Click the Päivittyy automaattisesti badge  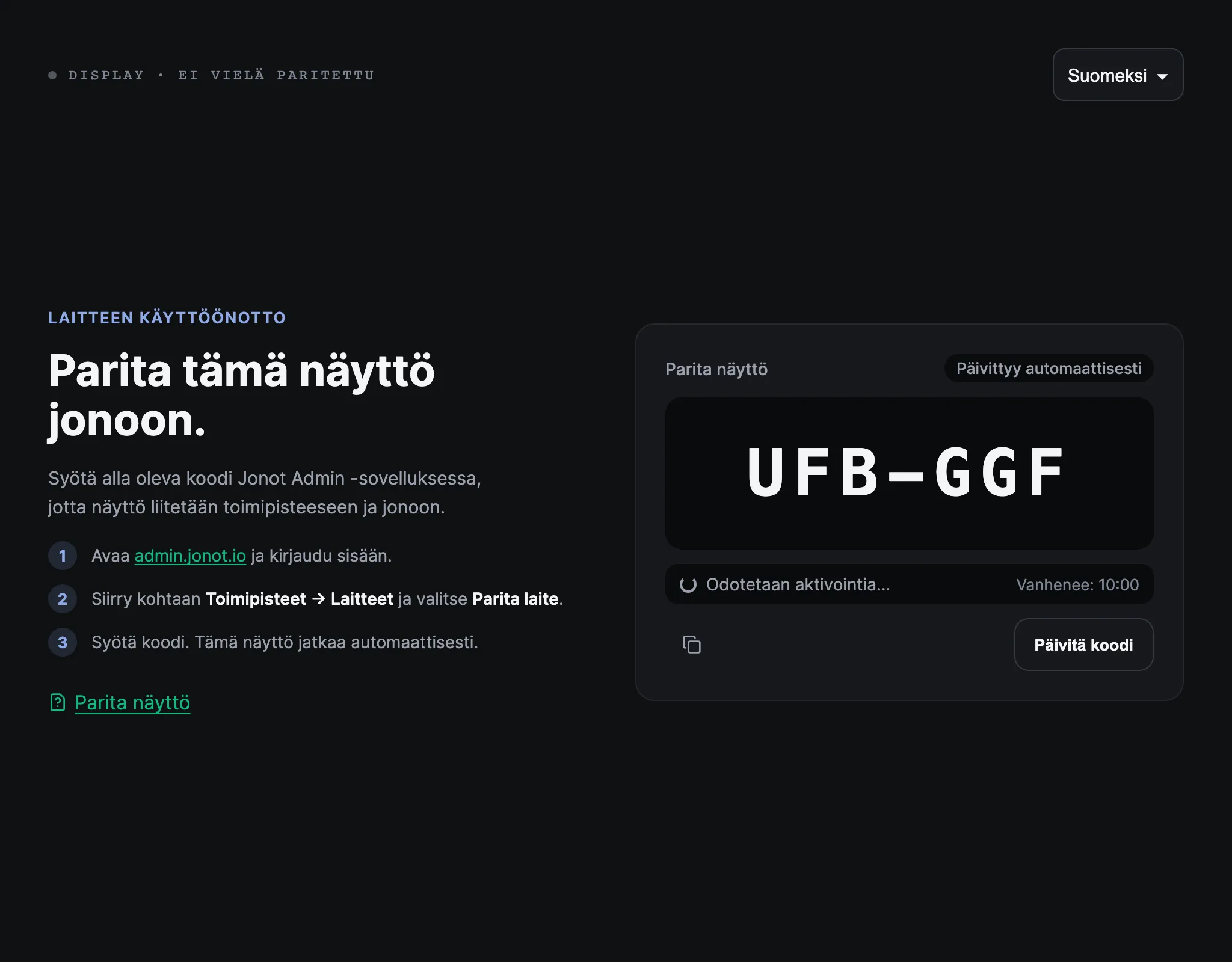pyautogui.click(x=1049, y=368)
